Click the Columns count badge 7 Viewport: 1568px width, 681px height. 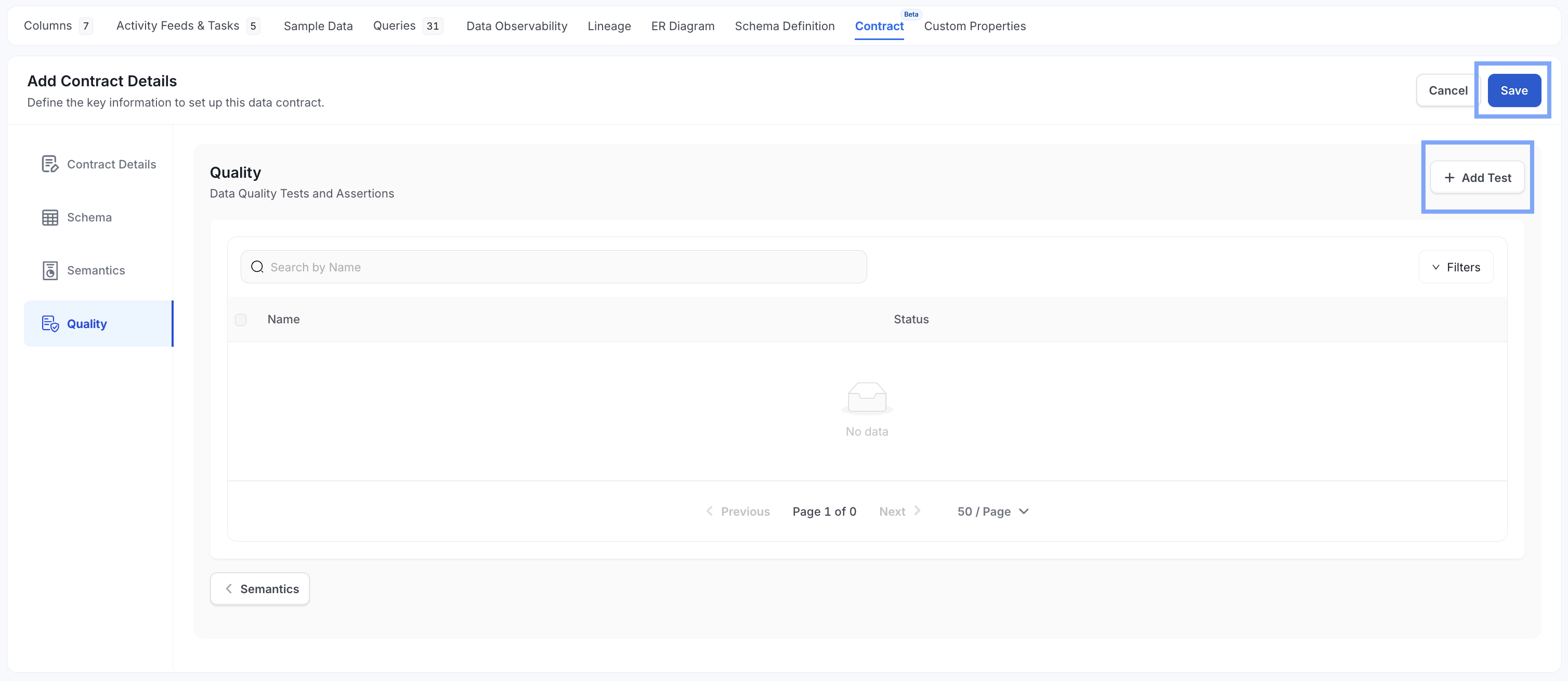pos(86,25)
